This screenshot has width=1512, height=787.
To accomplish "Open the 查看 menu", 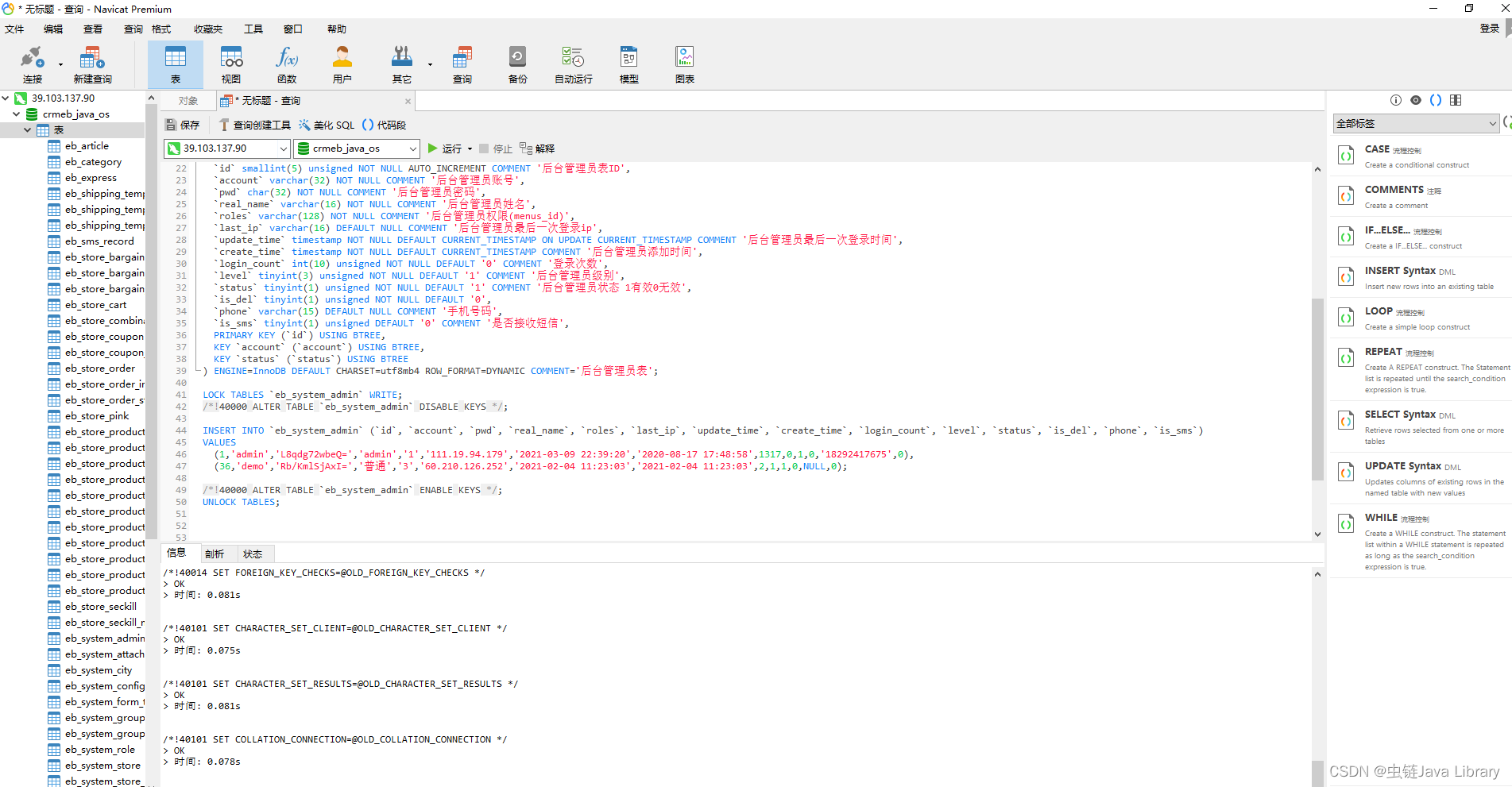I will click(x=93, y=29).
